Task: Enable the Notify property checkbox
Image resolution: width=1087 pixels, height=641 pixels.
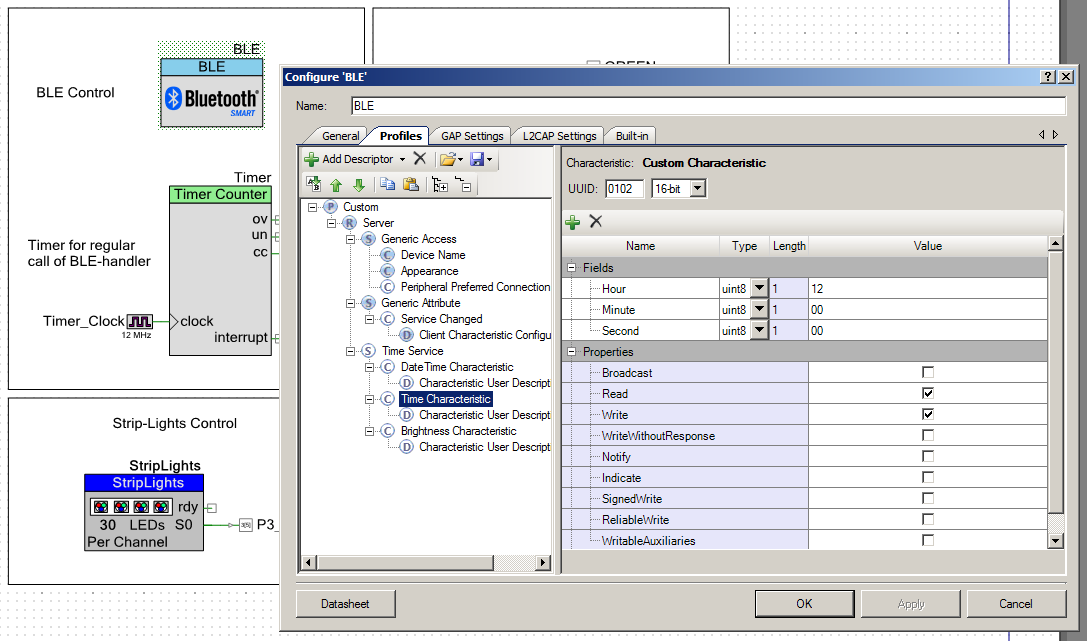Action: coord(928,456)
